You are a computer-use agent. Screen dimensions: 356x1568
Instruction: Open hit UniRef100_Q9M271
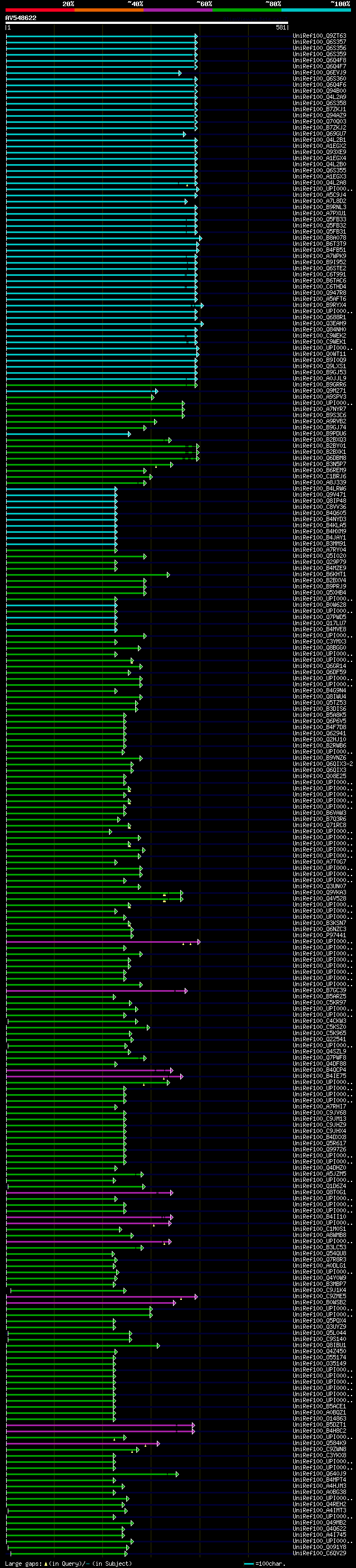[319, 391]
